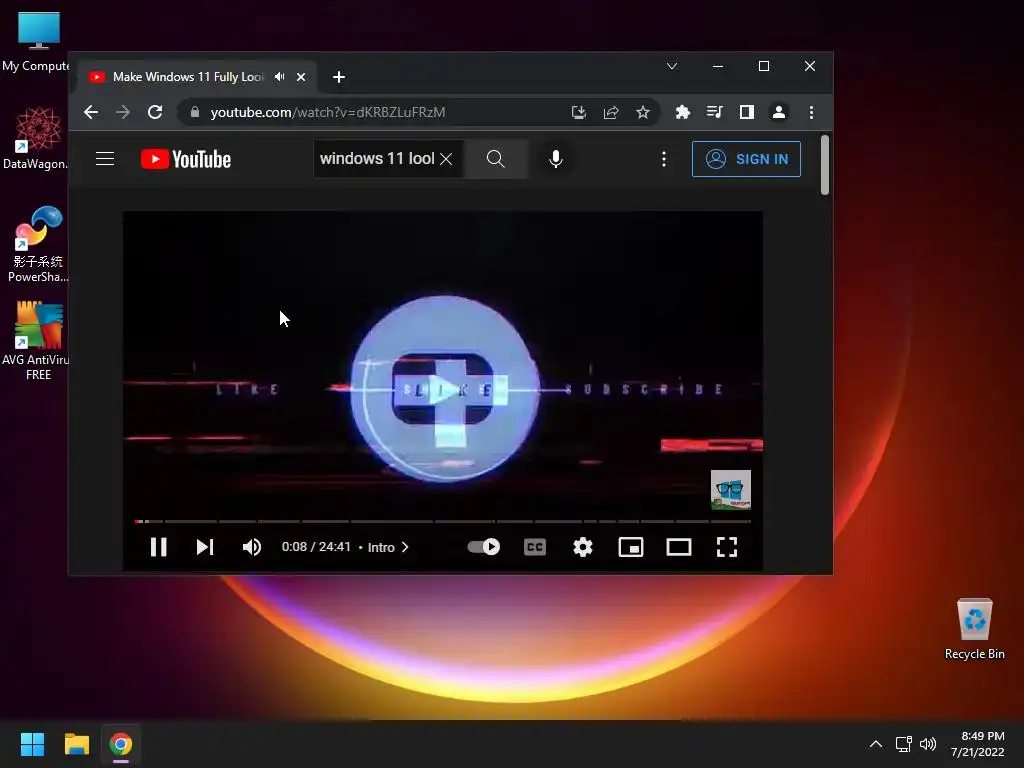Open the clock and date 8:49 PM

tap(978, 744)
